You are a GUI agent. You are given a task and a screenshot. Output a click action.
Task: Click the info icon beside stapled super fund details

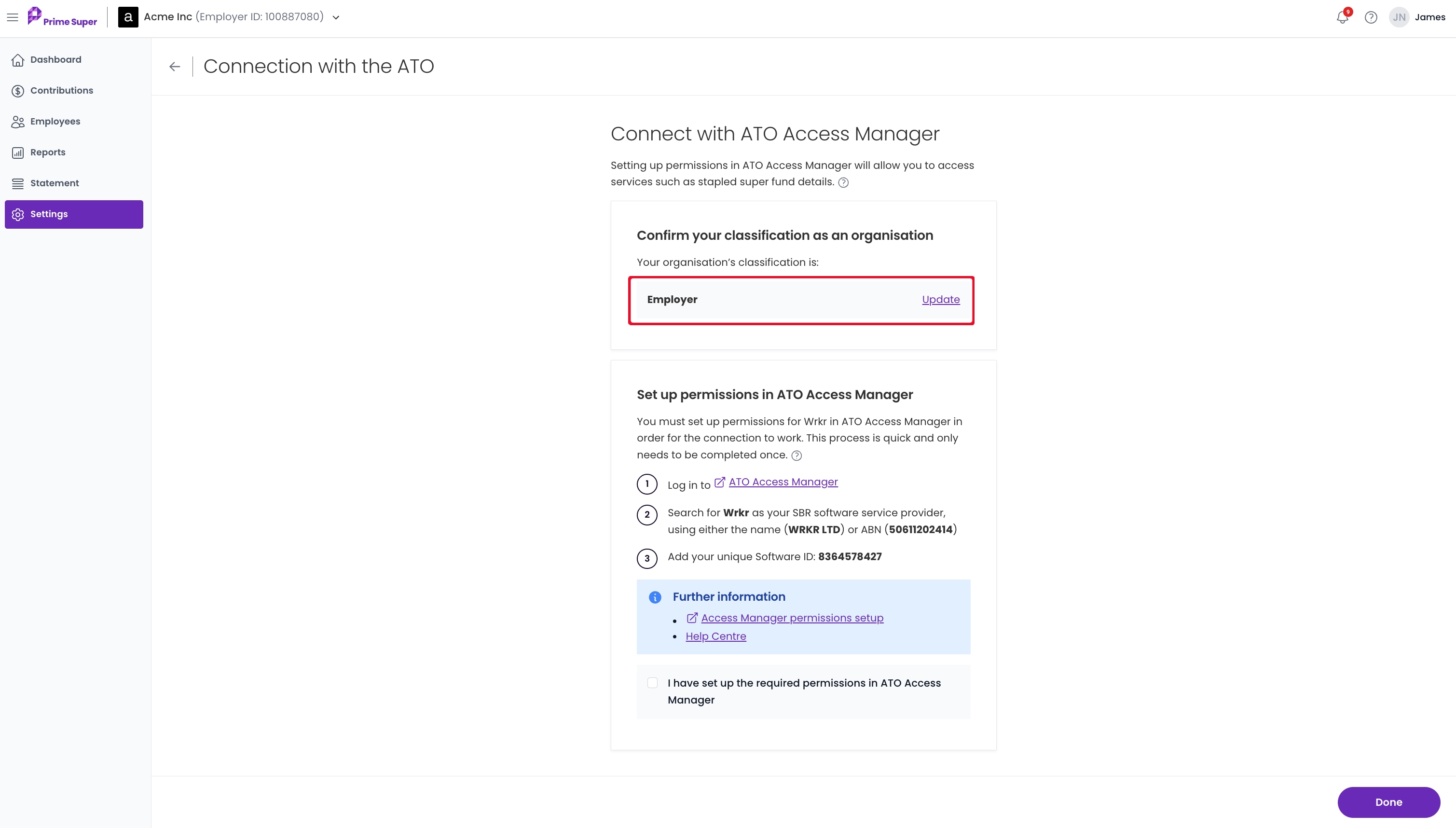[844, 182]
